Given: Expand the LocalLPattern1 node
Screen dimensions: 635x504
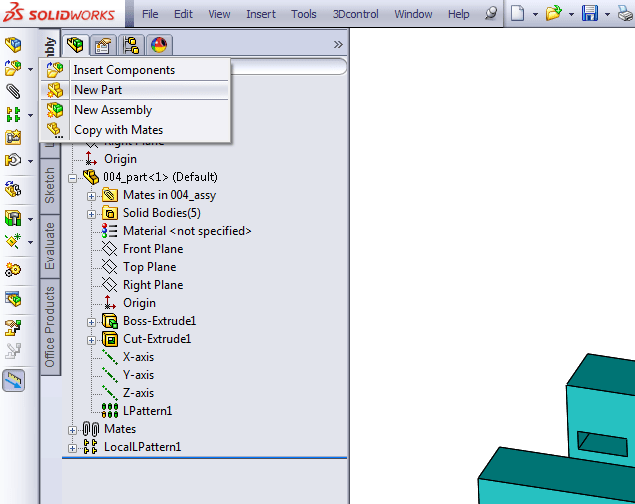Looking at the screenshot, I should tap(72, 448).
